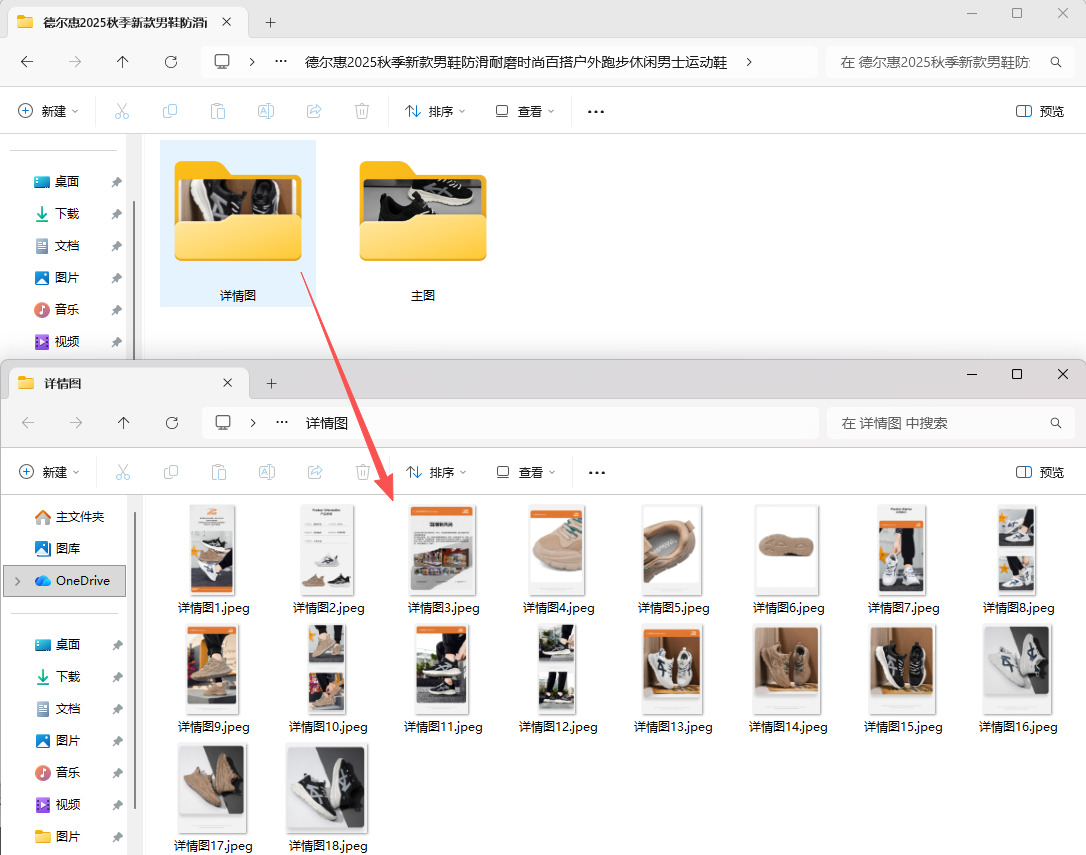Select the 详情图 tab in the bottom window
The width and height of the screenshot is (1086, 855).
tap(110, 383)
